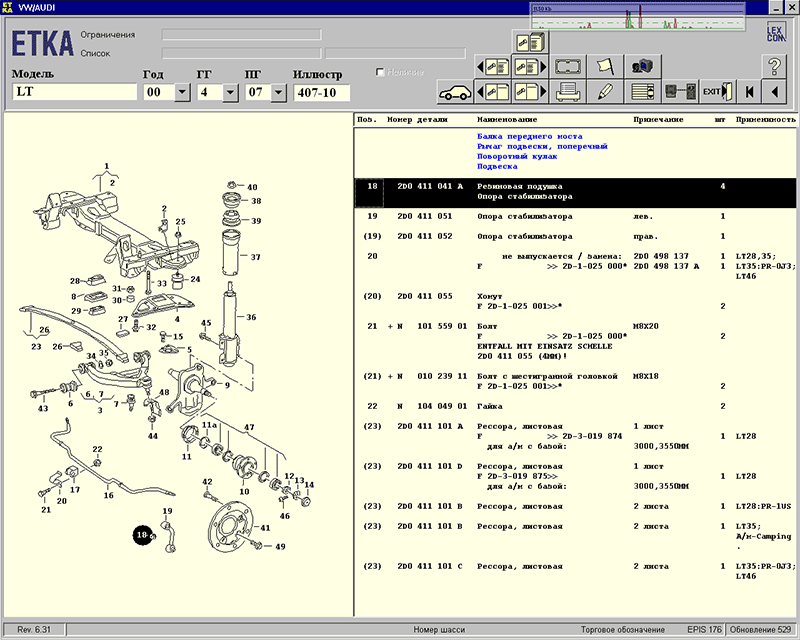
Task: Open help with the question mark icon
Action: pyautogui.click(x=774, y=66)
